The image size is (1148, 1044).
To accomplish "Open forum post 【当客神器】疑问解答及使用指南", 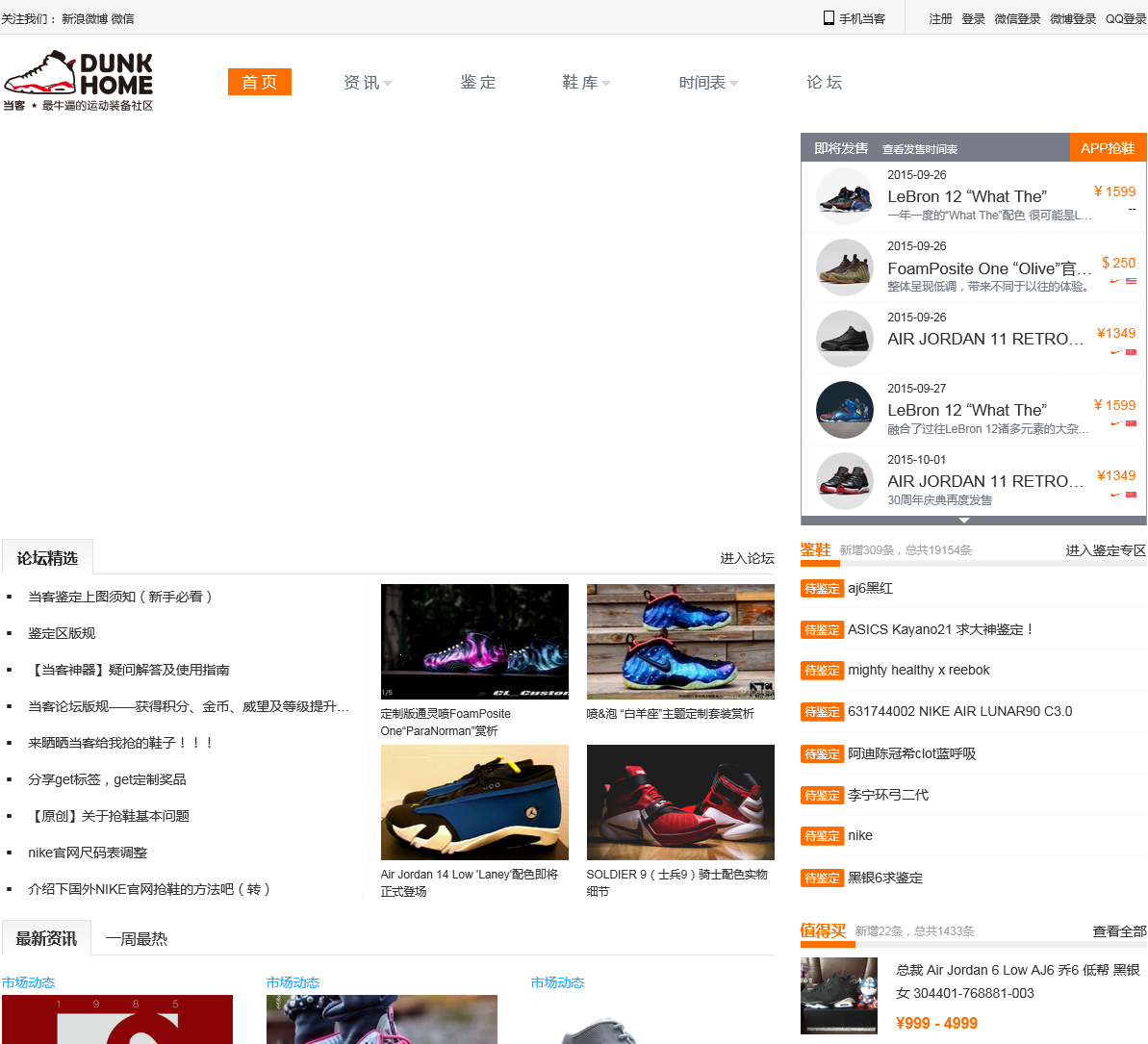I will [128, 670].
